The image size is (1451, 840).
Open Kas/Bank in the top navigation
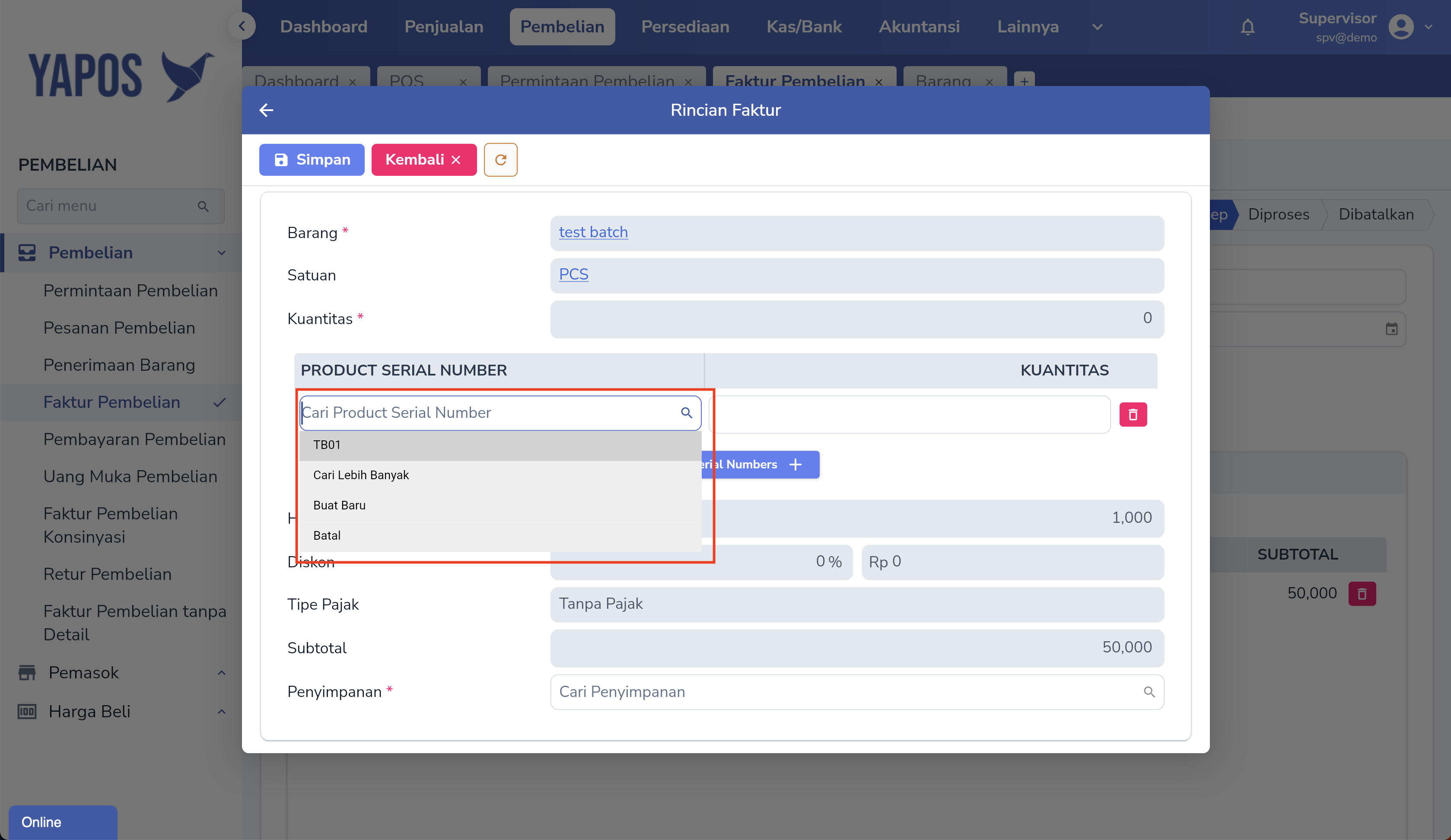pyautogui.click(x=804, y=27)
